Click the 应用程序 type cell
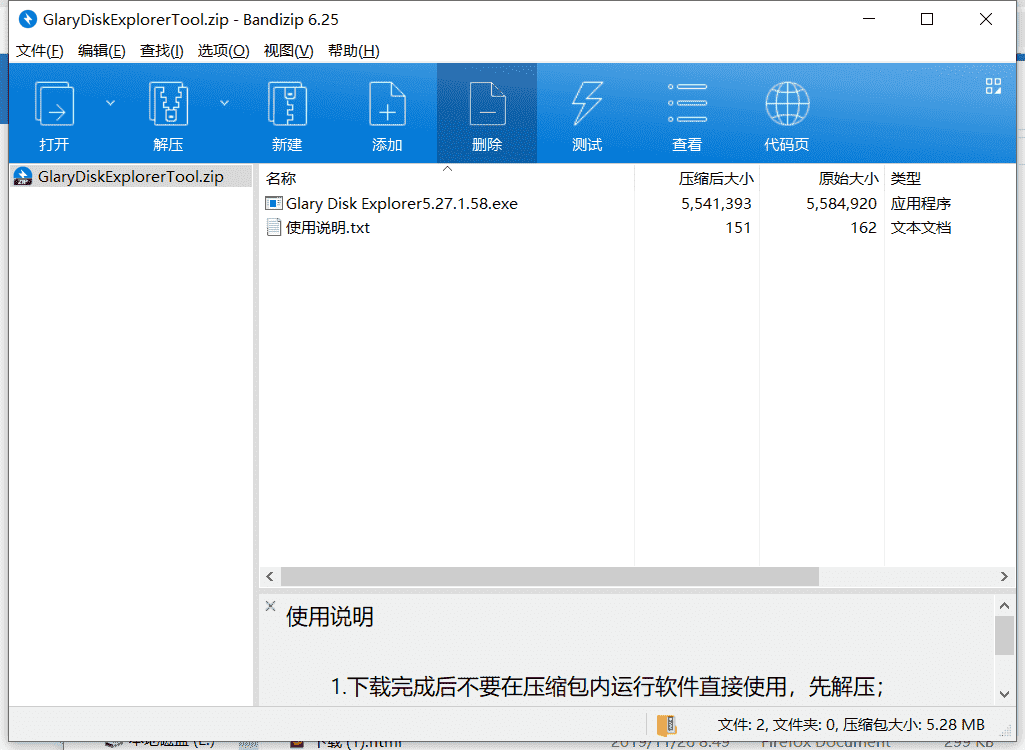 [x=920, y=204]
